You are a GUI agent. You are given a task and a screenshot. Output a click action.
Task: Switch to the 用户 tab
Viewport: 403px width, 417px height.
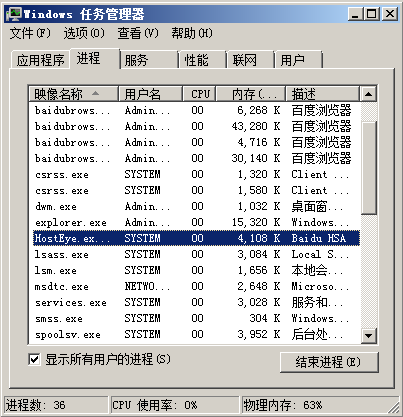[298, 60]
